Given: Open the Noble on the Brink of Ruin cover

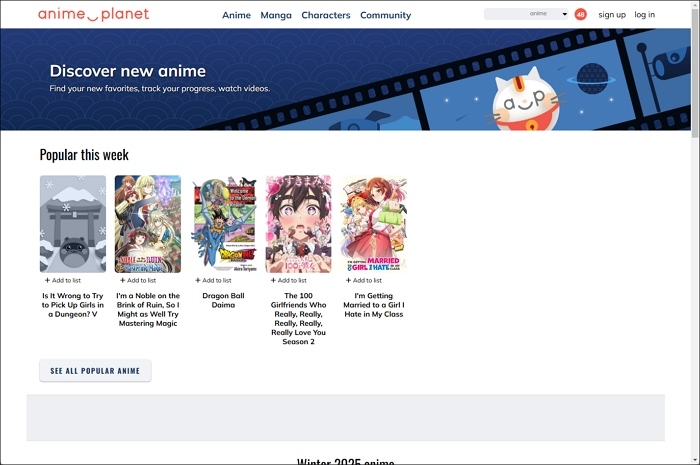Looking at the screenshot, I should tap(148, 224).
